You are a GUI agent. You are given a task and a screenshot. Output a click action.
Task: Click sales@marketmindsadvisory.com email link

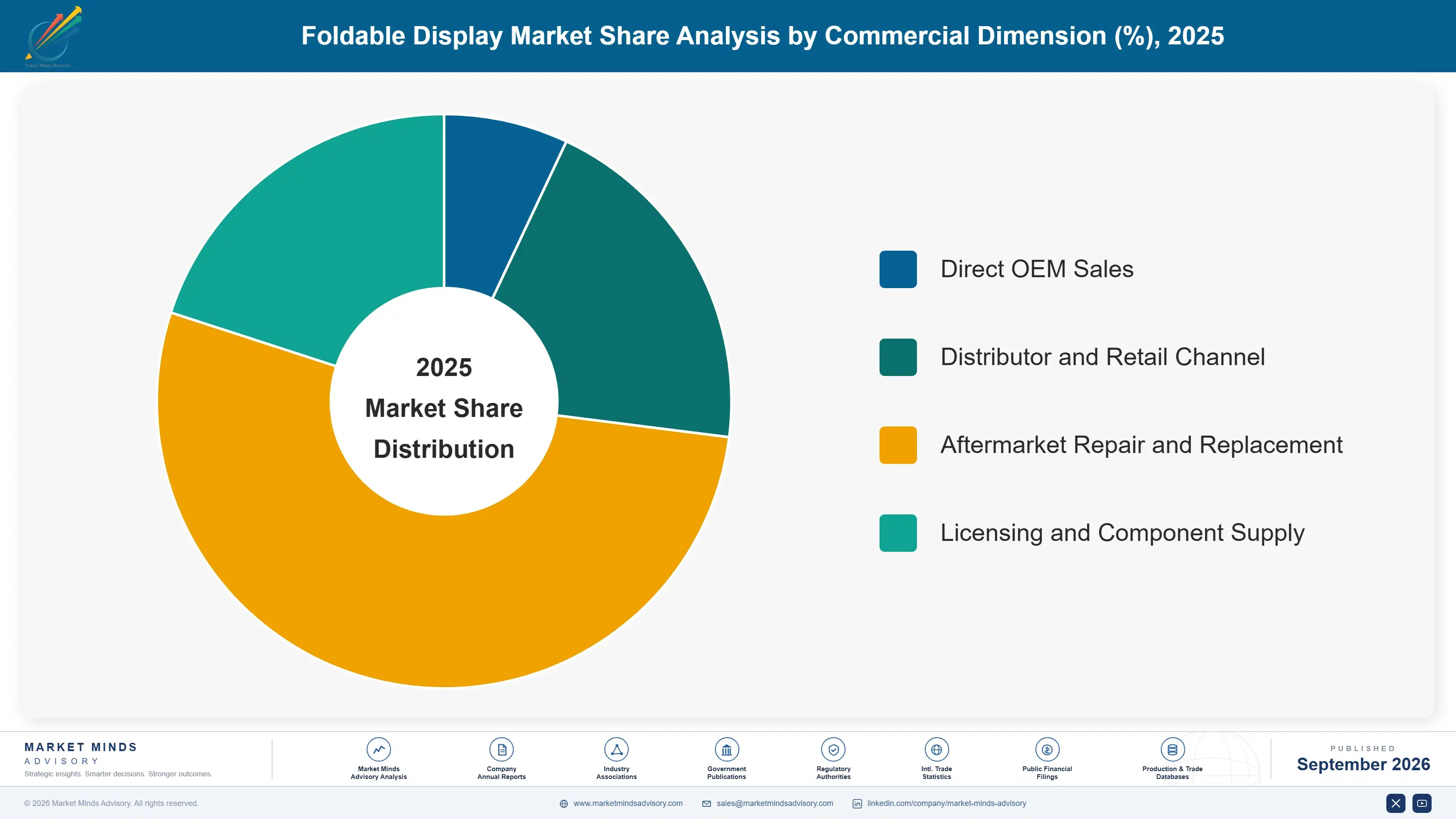(x=775, y=803)
